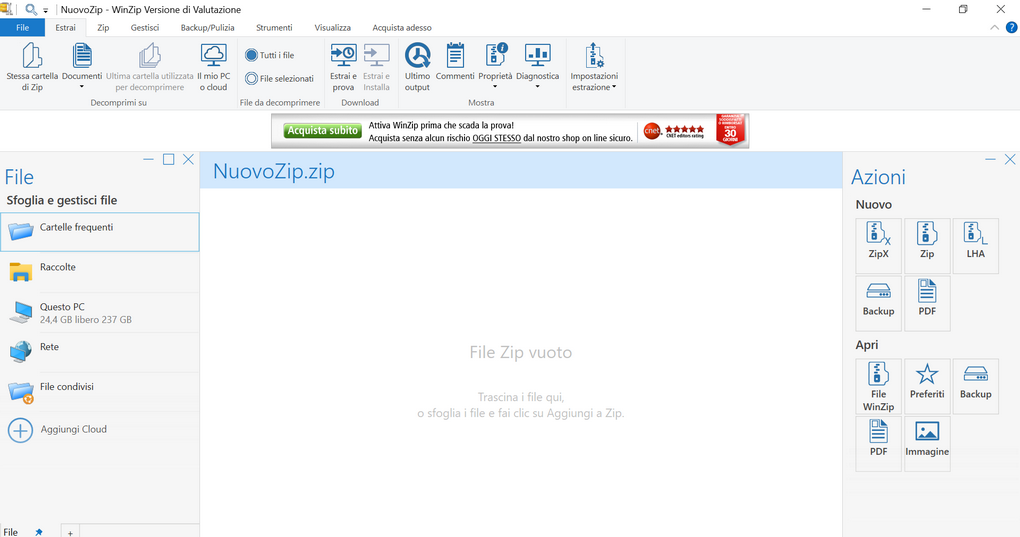Create new PDF under Nuovo
1020x537 pixels.
[x=927, y=303]
